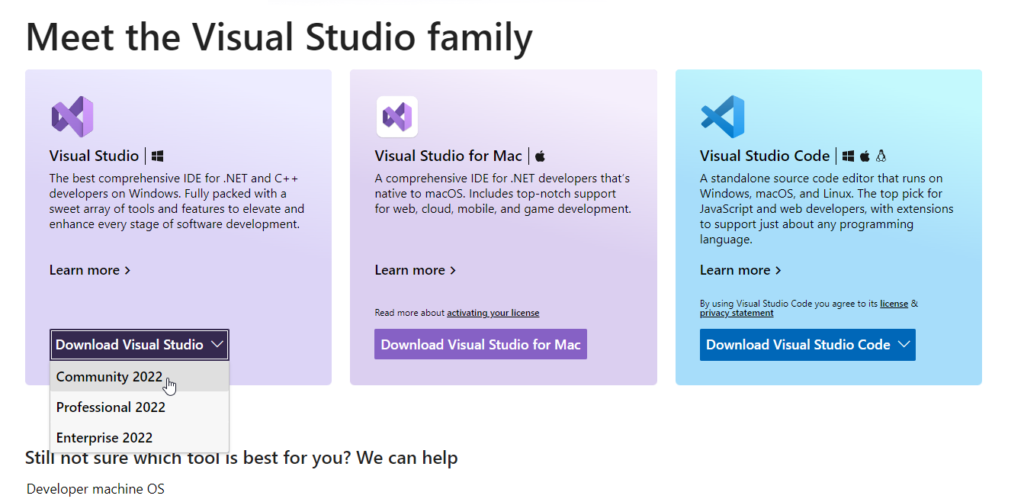
Task: Click the Meet the Visual Studio family heading
Action: tap(279, 37)
